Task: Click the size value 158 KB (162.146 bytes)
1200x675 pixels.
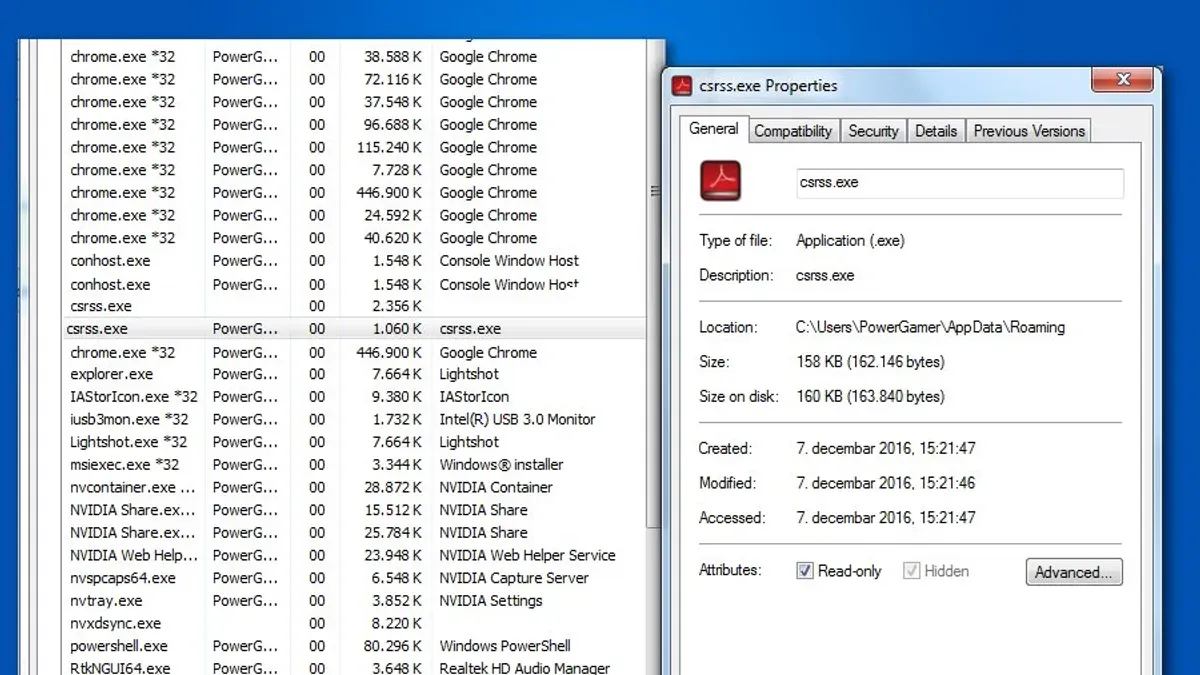Action: click(870, 362)
